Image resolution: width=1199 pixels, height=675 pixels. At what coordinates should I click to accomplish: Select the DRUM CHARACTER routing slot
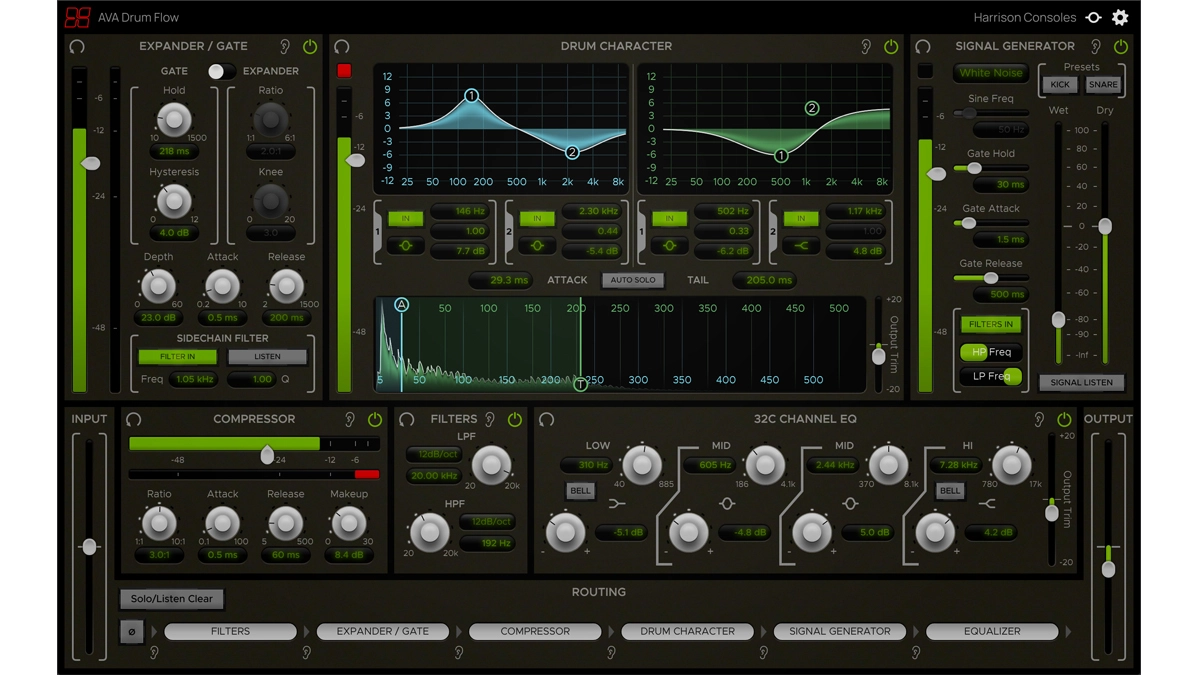pyautogui.click(x=687, y=631)
